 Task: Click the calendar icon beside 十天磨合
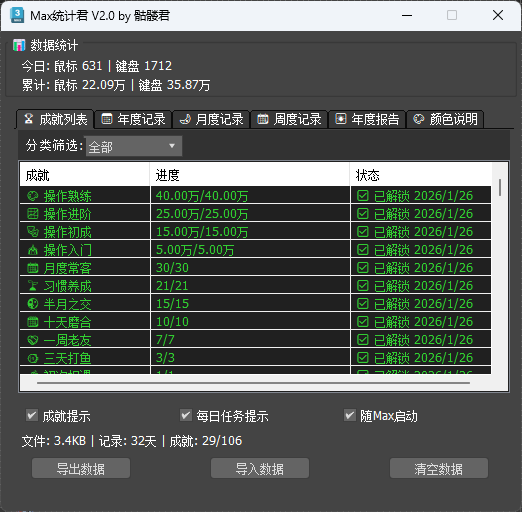point(33,322)
